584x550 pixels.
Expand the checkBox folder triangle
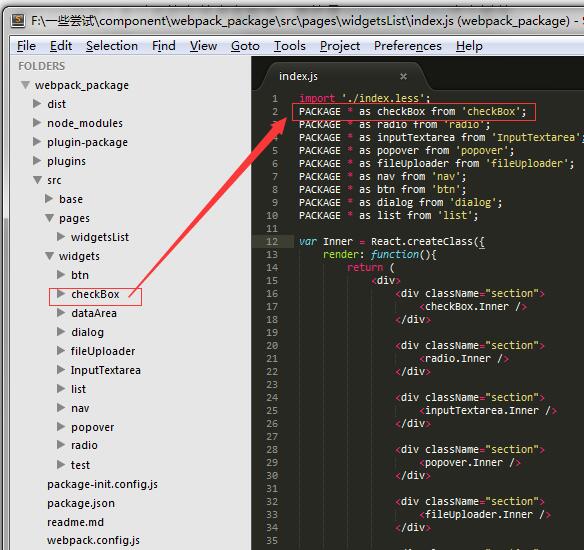point(61,293)
